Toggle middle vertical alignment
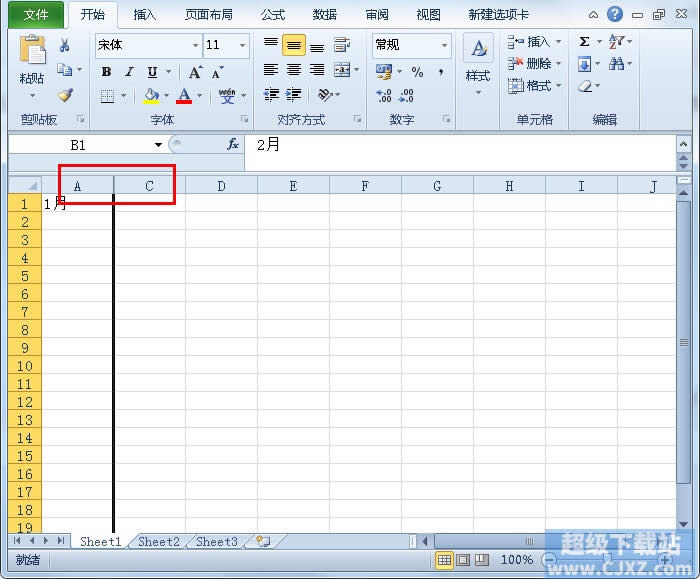This screenshot has height=579, width=700. point(294,45)
